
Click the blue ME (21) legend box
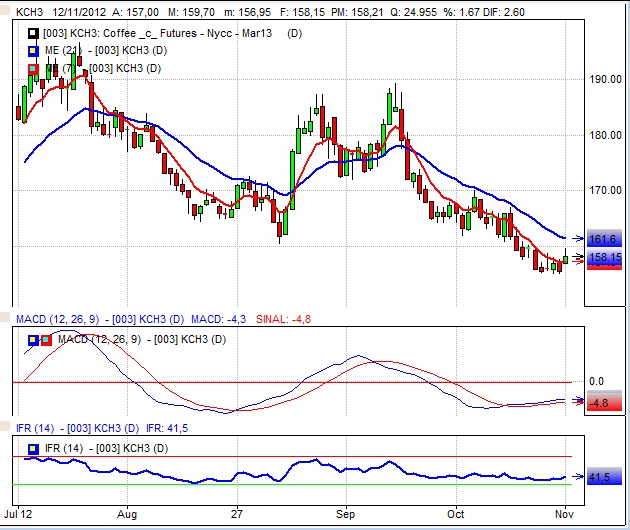[33, 51]
